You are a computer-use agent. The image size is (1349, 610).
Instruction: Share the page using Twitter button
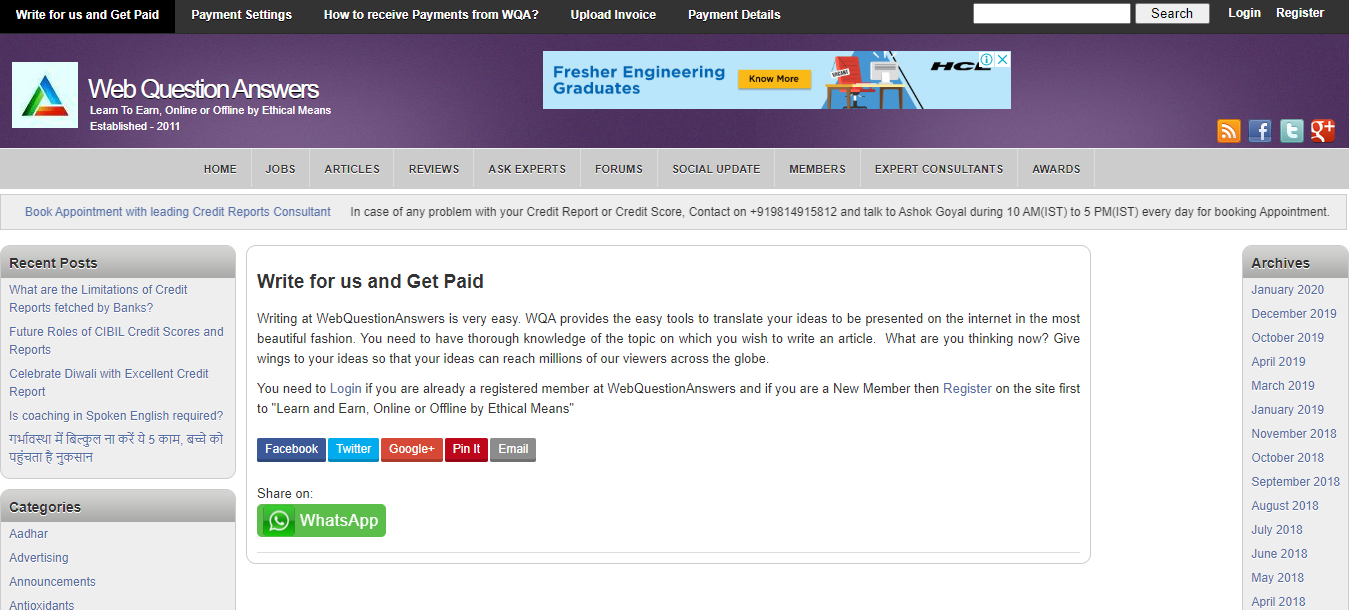[x=353, y=449]
